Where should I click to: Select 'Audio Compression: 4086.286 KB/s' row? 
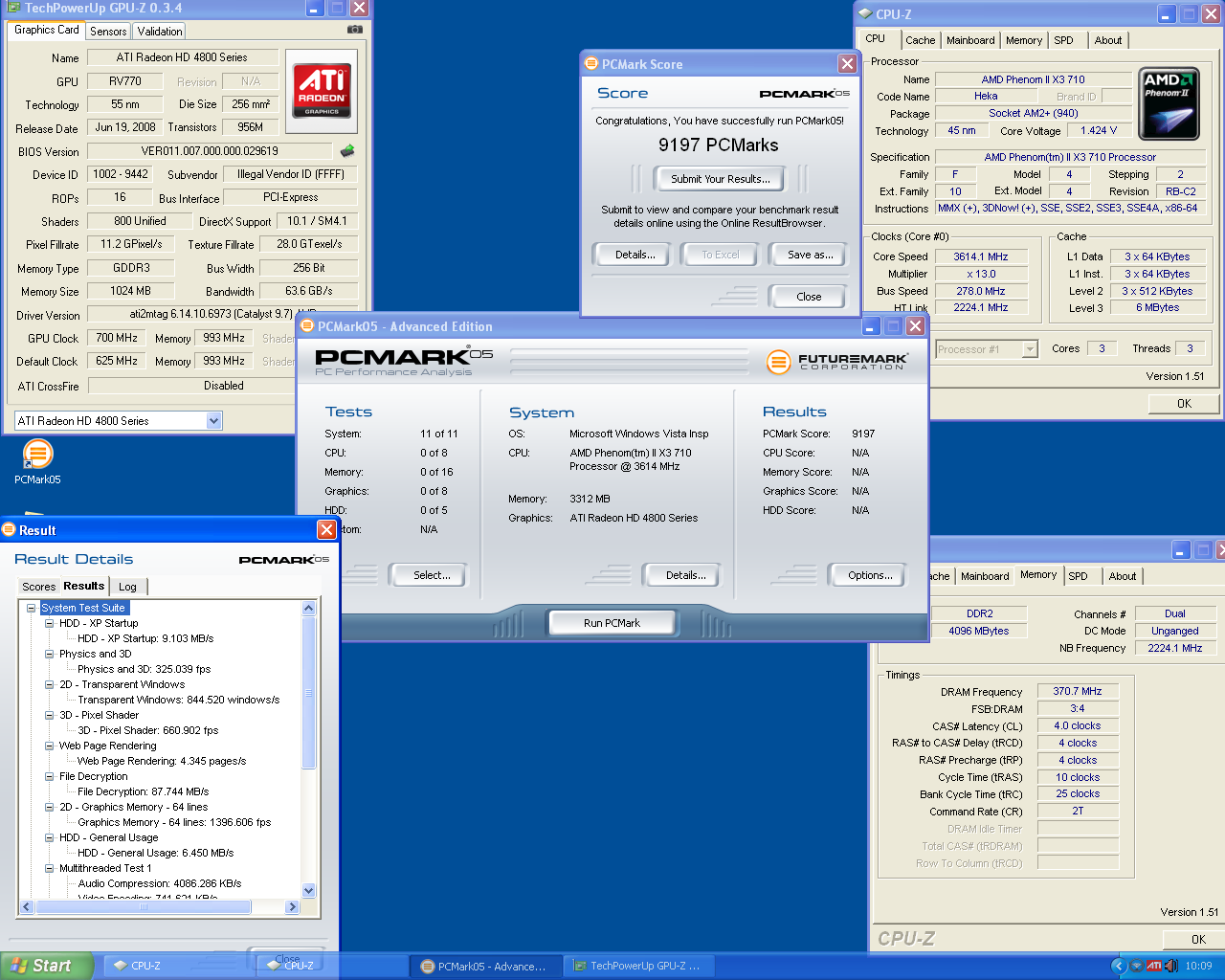coord(159,883)
